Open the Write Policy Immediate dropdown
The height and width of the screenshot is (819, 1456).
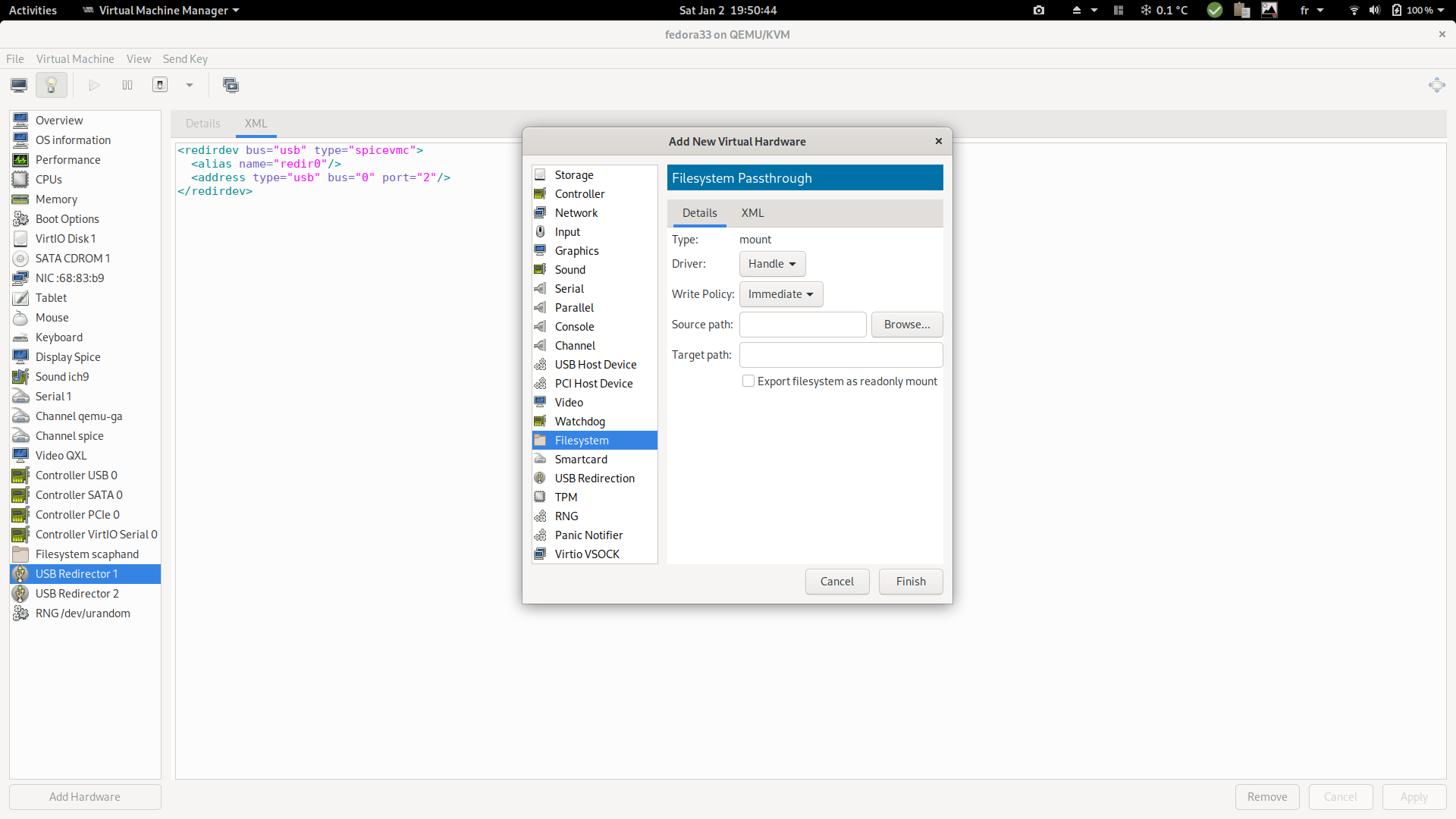pyautogui.click(x=781, y=293)
